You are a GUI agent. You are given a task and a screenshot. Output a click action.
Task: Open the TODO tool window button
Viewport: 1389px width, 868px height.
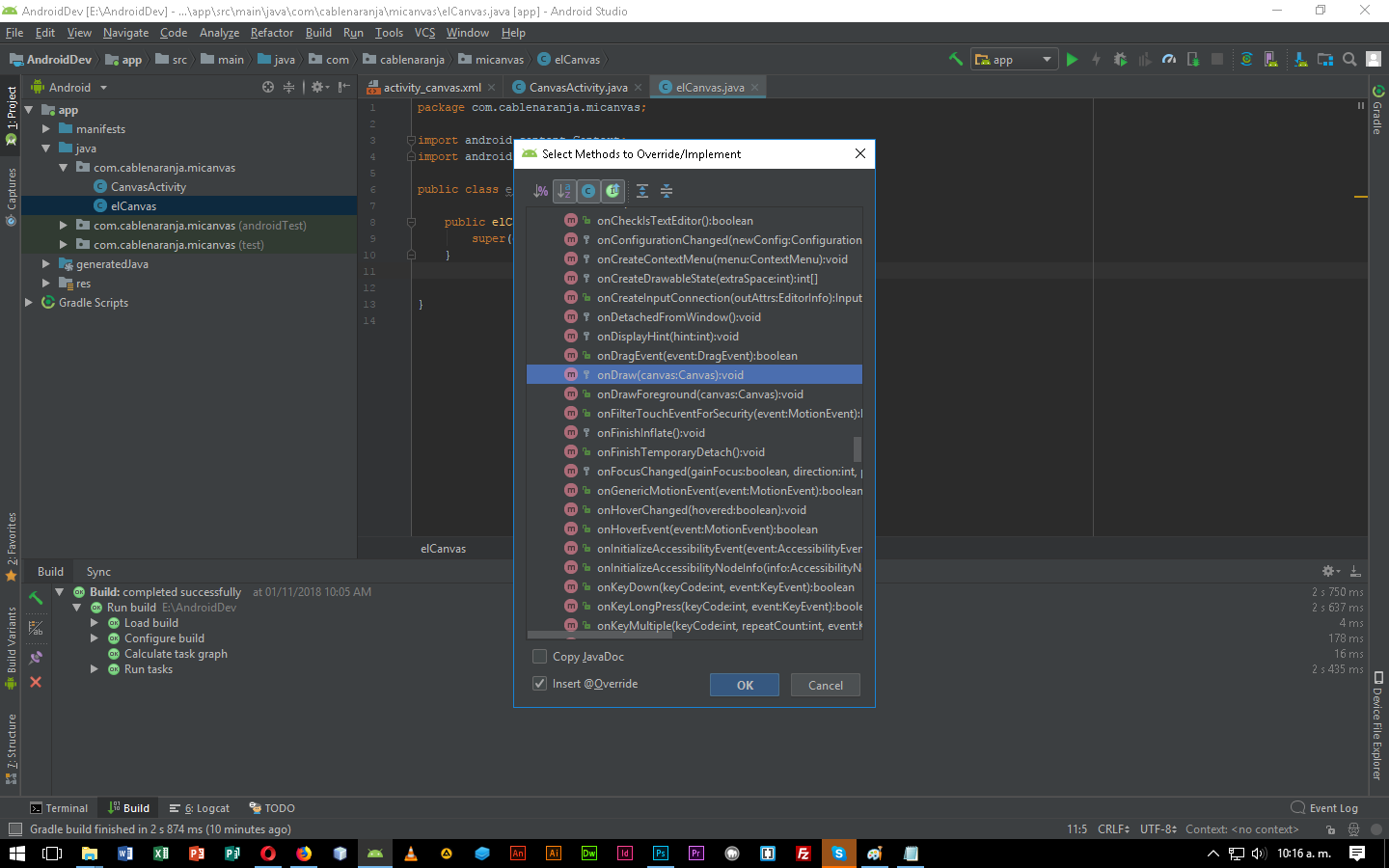click(272, 808)
